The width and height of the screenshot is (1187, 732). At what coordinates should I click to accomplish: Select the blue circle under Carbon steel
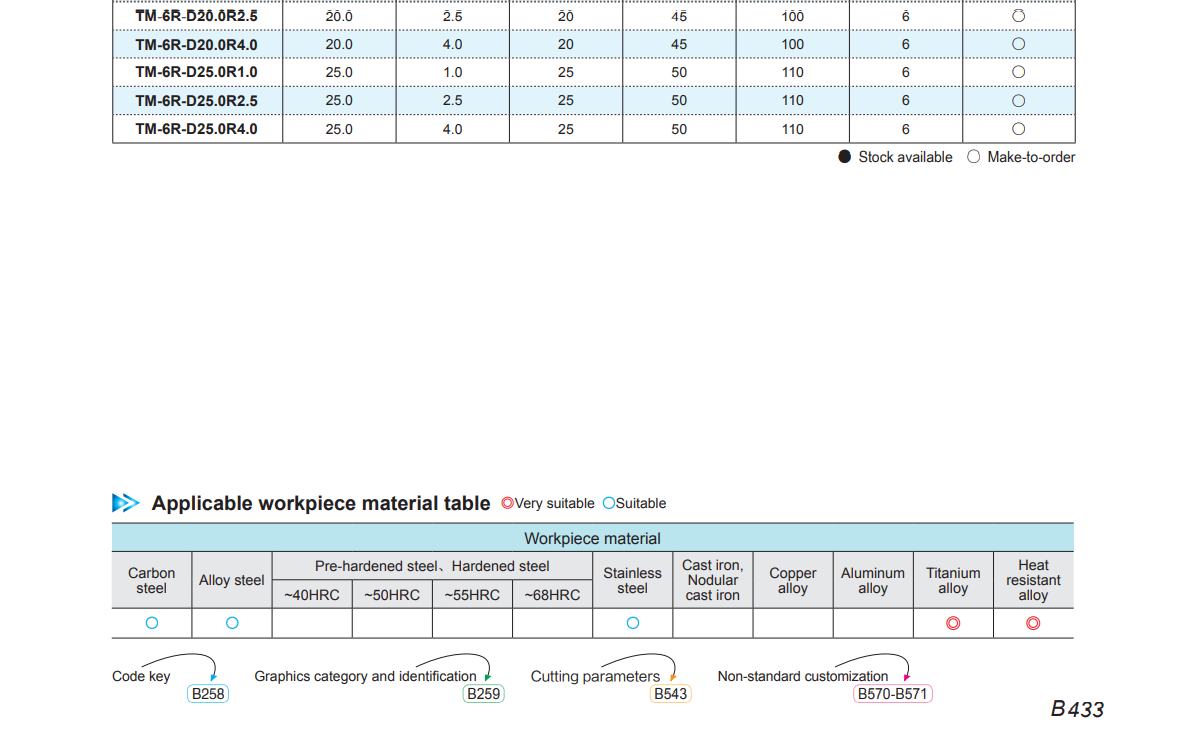(152, 623)
